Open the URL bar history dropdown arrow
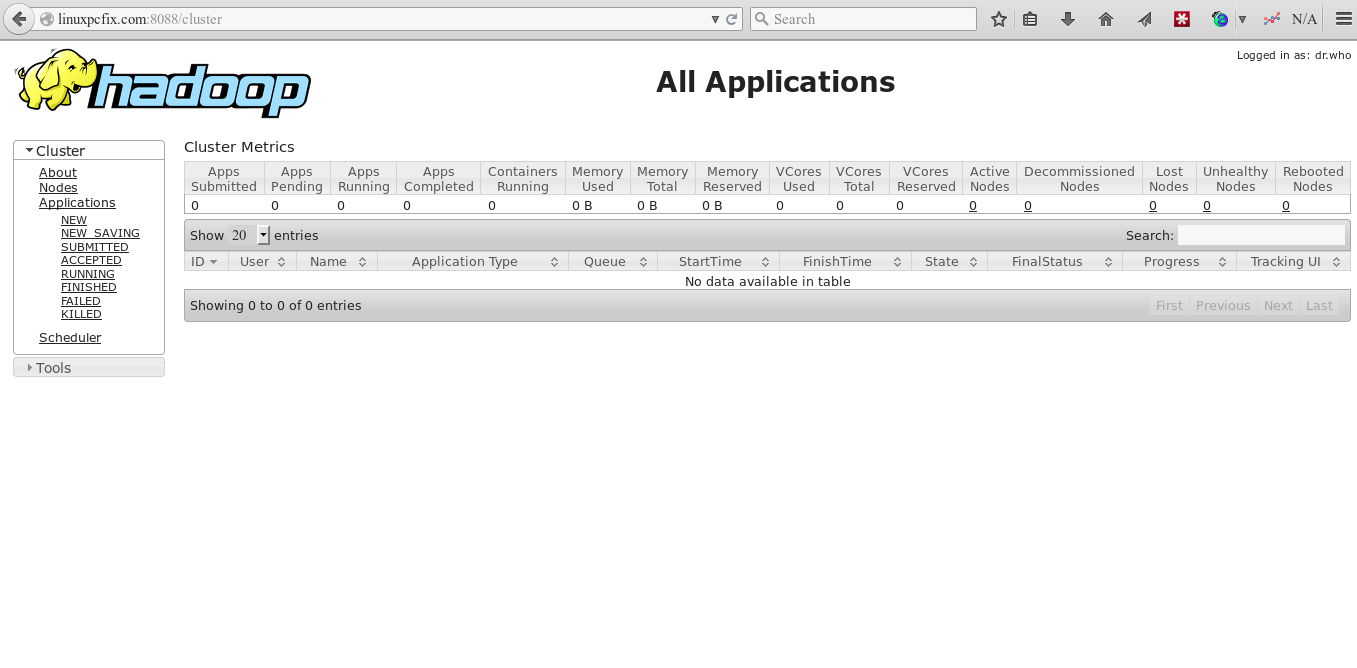 (715, 19)
